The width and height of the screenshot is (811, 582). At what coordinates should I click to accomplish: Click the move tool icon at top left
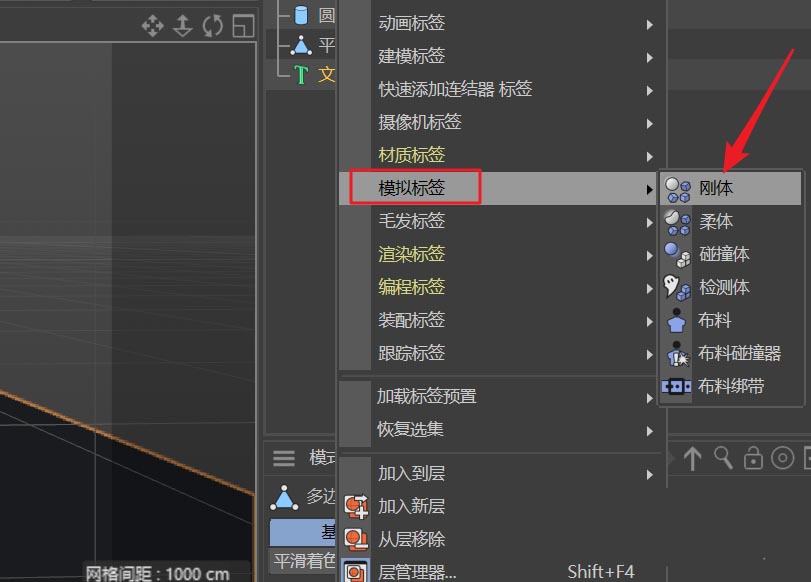point(152,27)
